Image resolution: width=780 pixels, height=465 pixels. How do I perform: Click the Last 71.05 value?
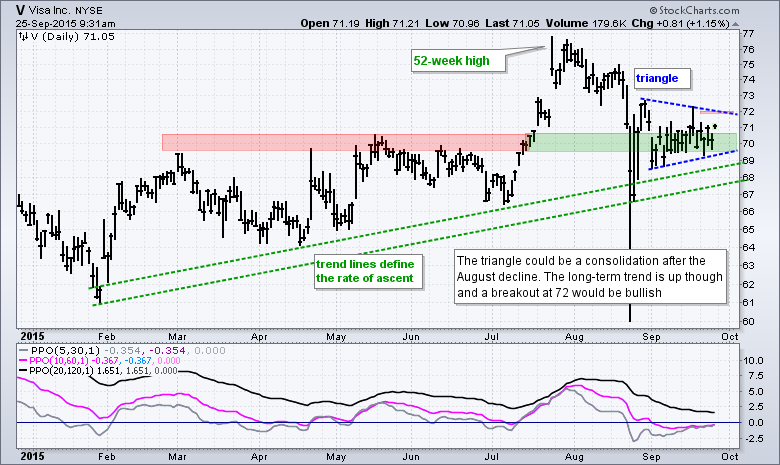pyautogui.click(x=511, y=23)
